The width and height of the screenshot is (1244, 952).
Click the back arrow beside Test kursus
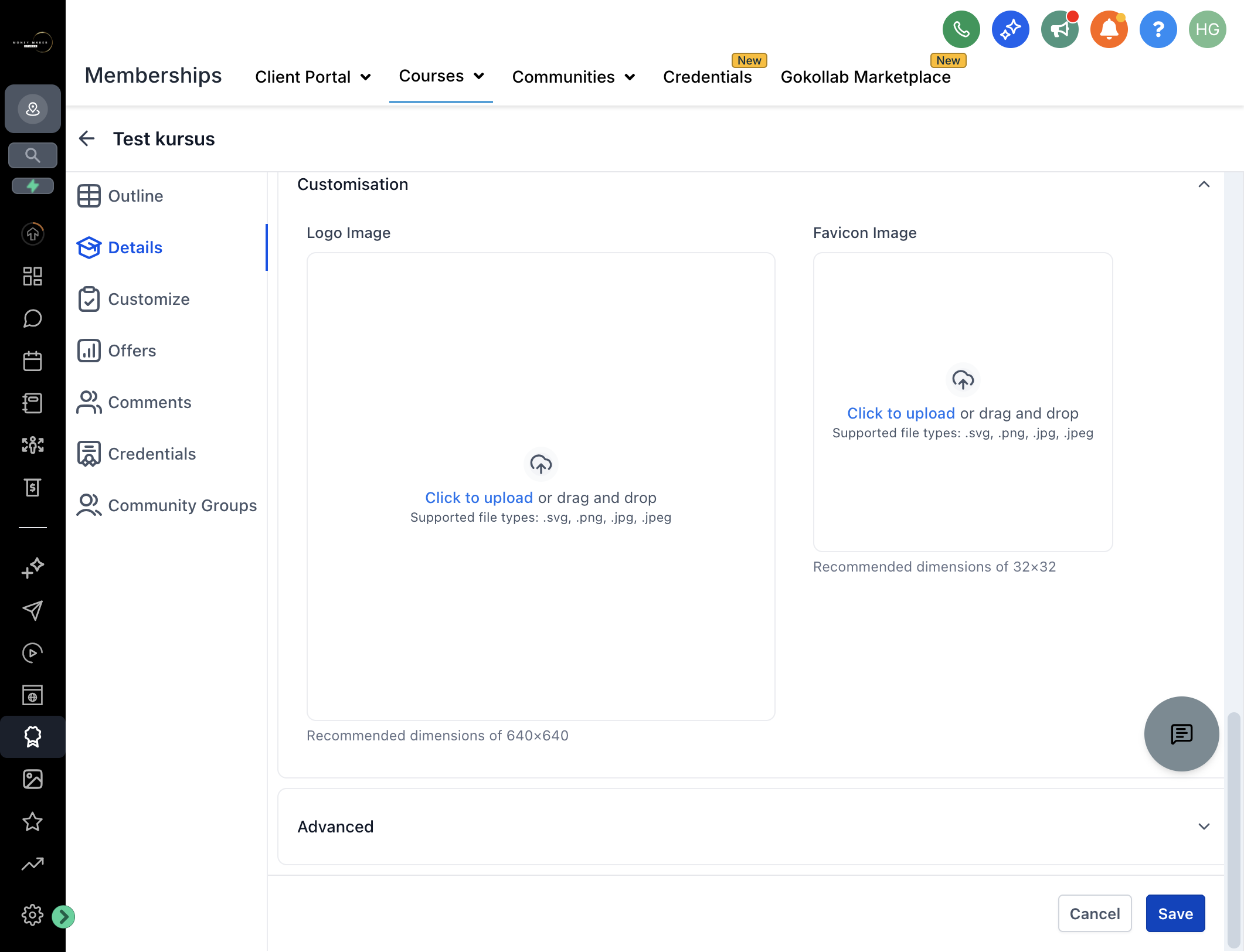[87, 139]
